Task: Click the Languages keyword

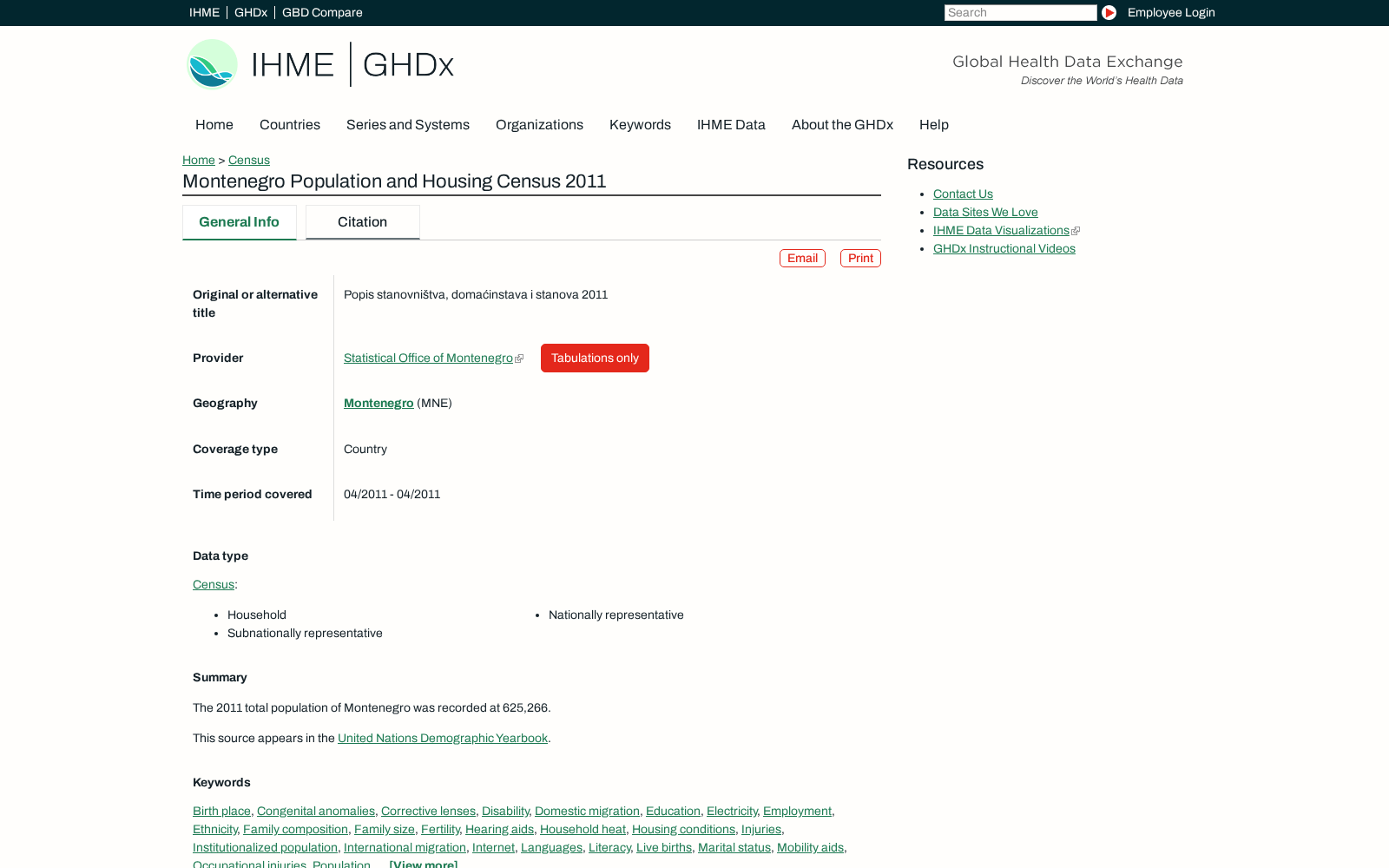Action: point(551,847)
